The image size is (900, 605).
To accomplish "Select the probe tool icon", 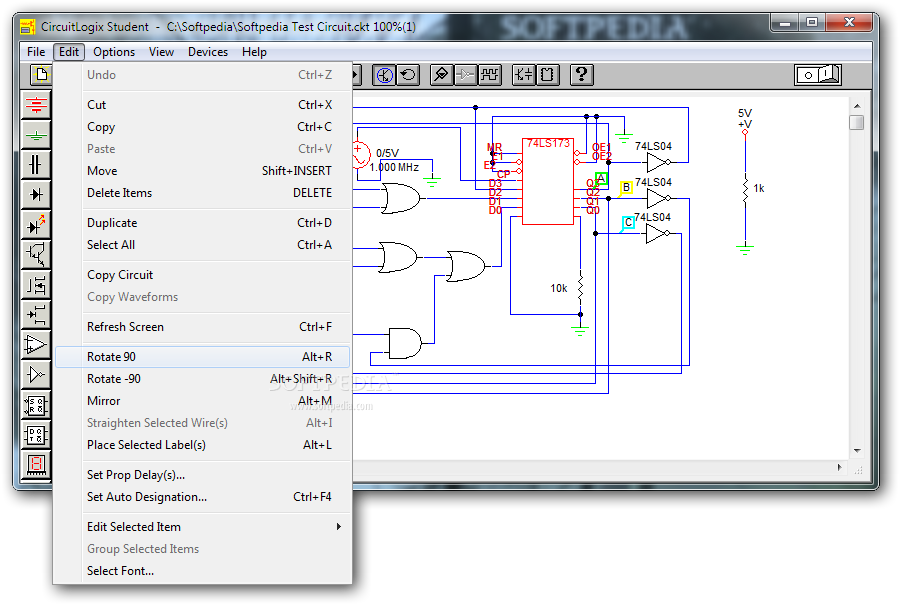I will 441,75.
